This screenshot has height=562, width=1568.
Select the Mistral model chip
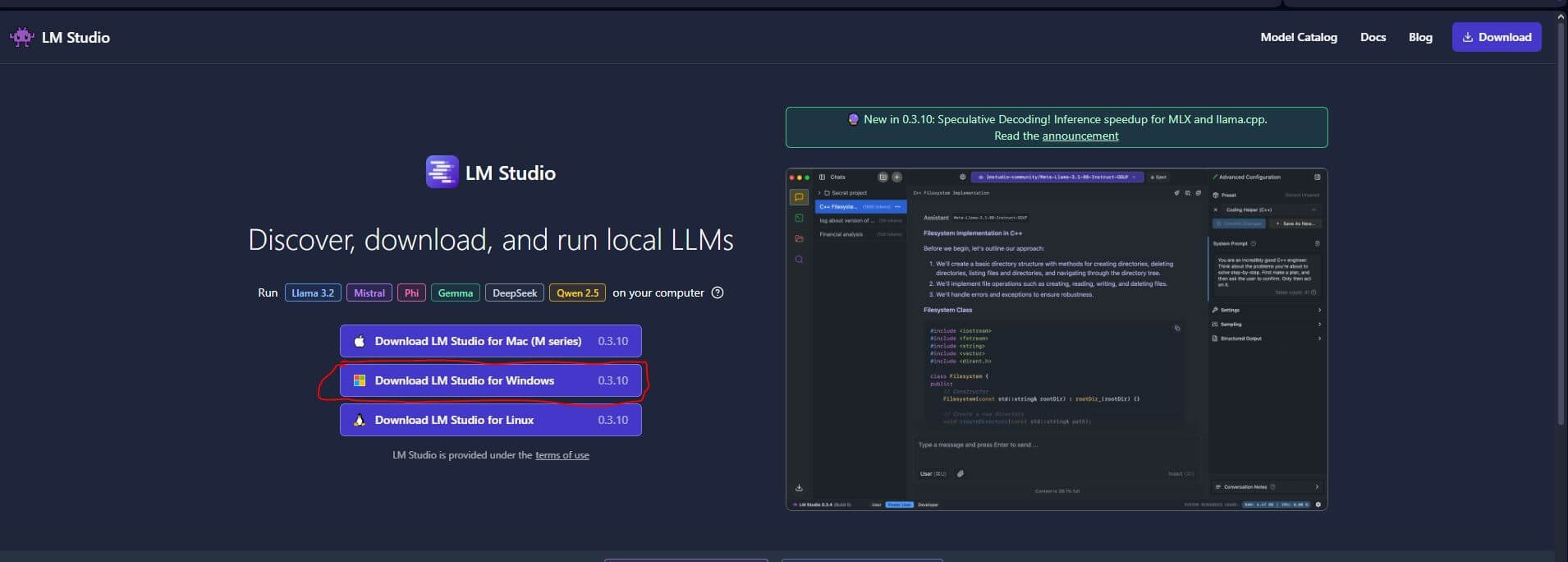(x=369, y=293)
